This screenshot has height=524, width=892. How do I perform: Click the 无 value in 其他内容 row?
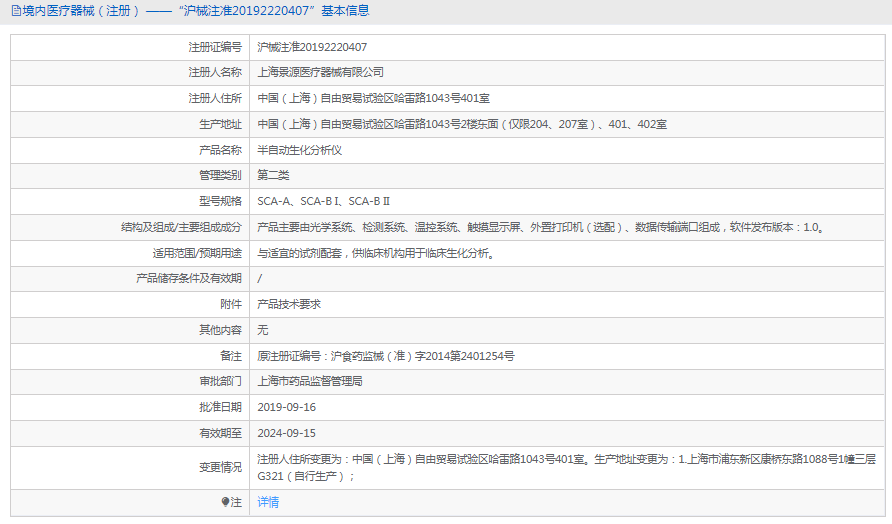coord(262,330)
